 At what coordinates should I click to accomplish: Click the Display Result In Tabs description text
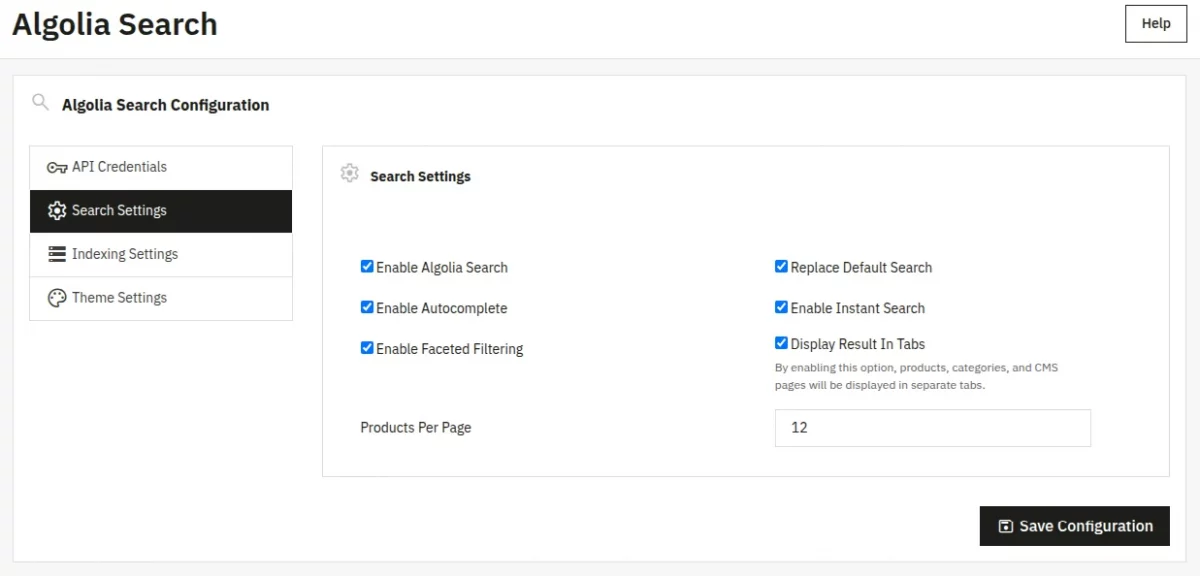click(x=916, y=376)
